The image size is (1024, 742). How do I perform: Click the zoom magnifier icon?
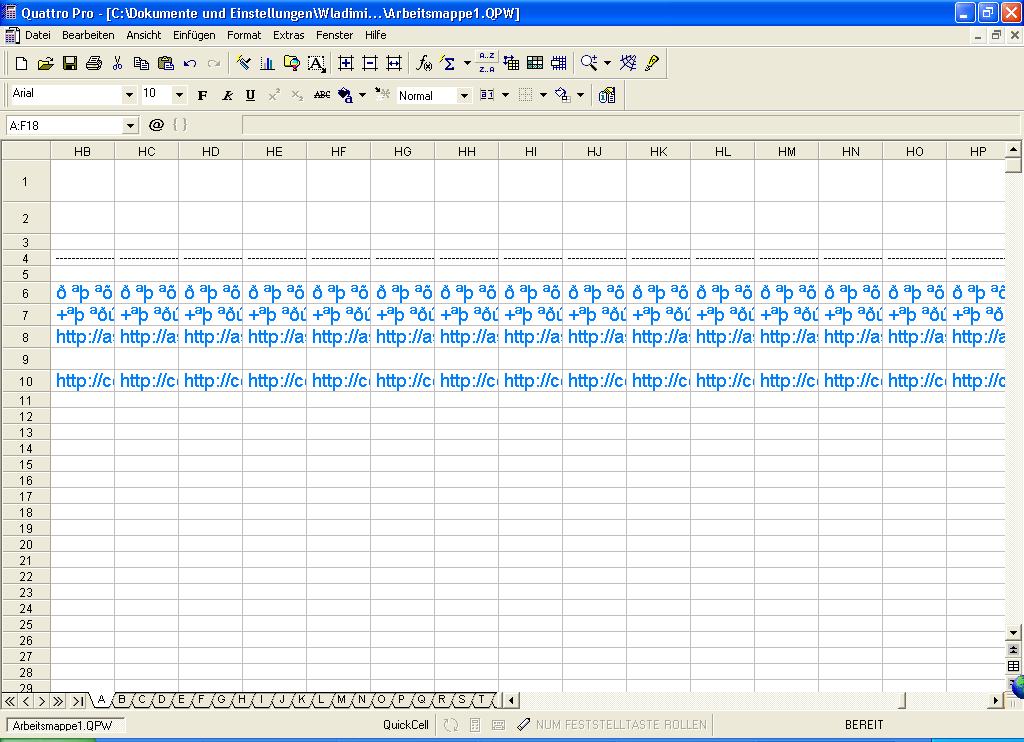click(589, 63)
